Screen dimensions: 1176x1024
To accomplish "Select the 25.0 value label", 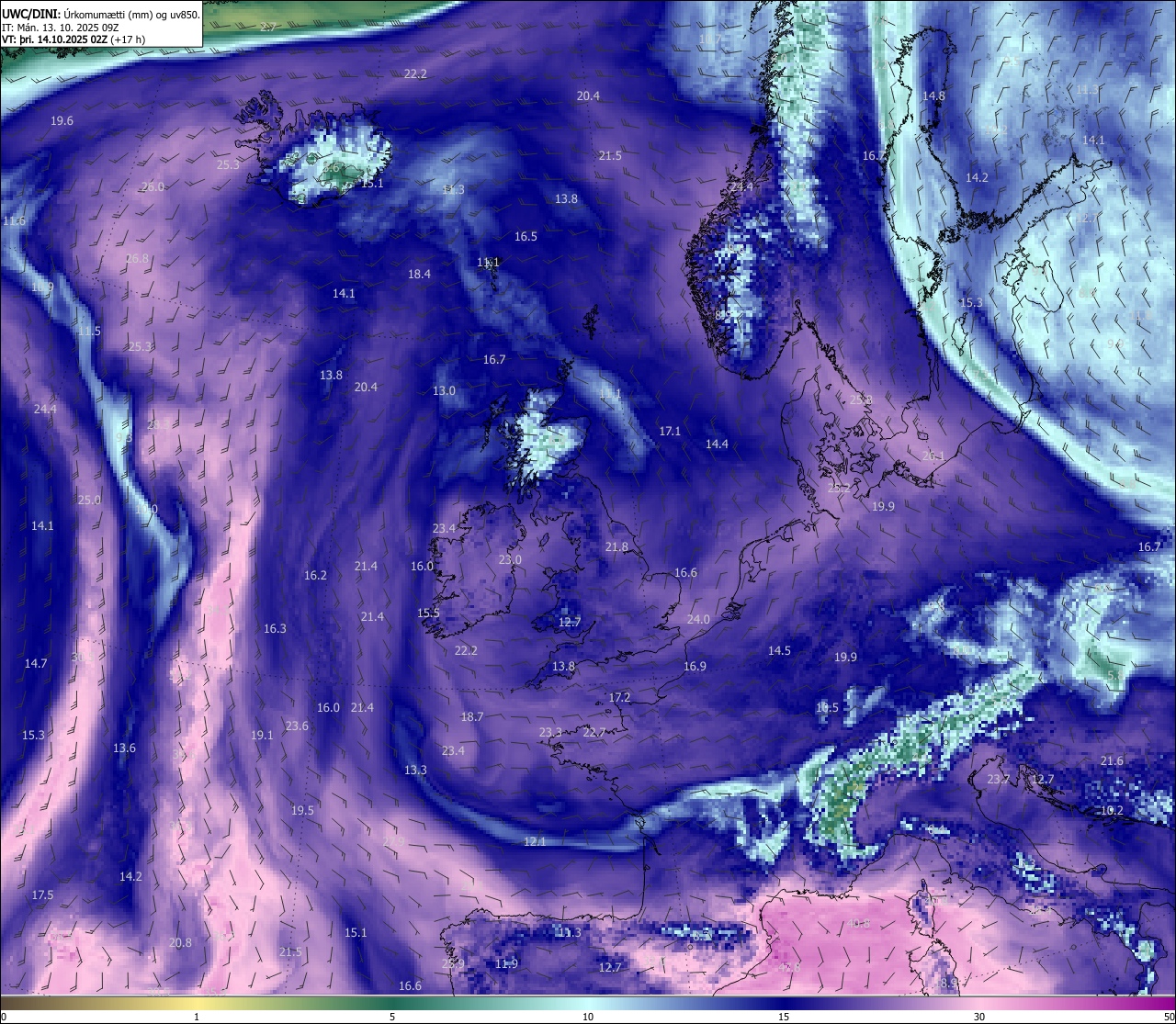I will pyautogui.click(x=89, y=500).
